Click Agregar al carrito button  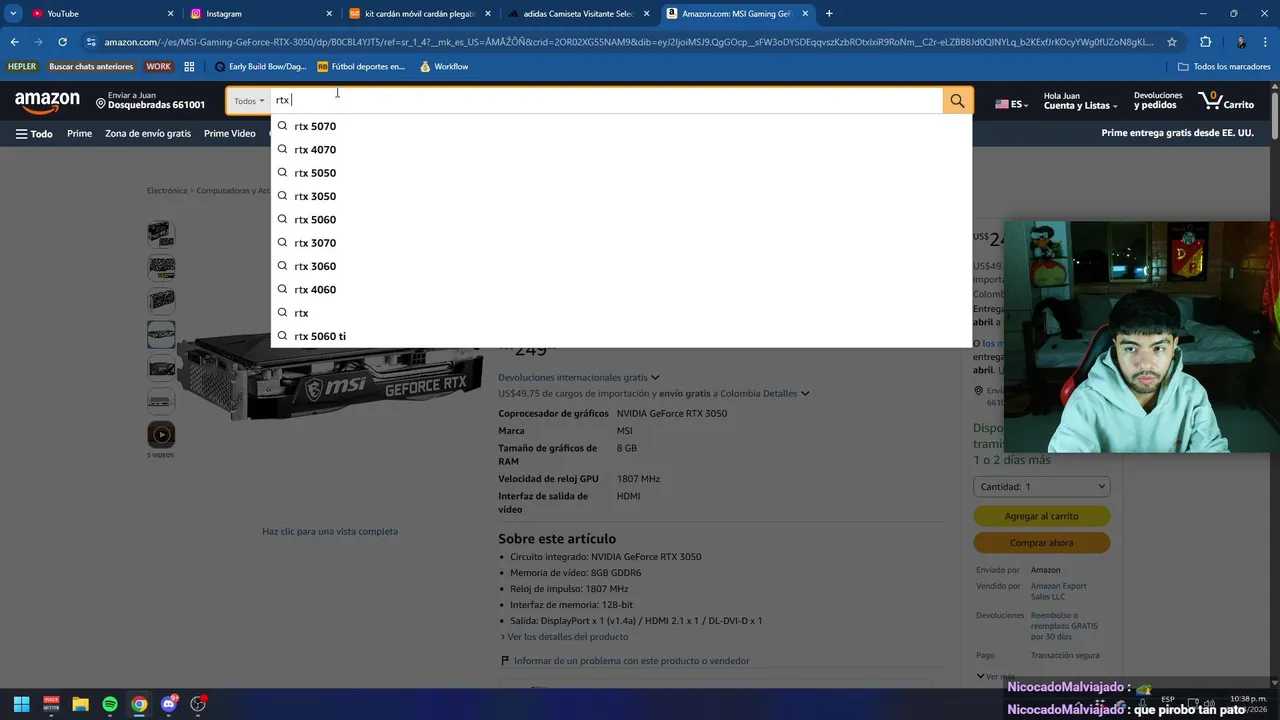[1041, 516]
